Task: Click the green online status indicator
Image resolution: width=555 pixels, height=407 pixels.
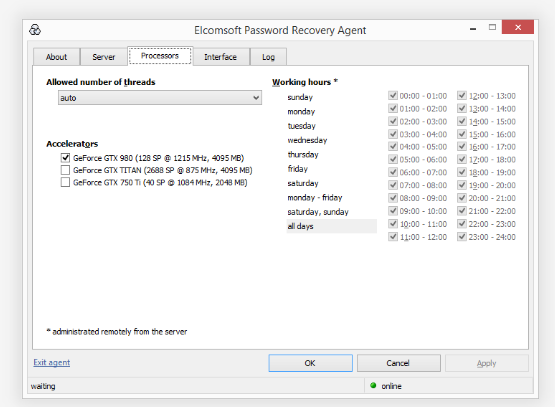Action: tap(373, 385)
